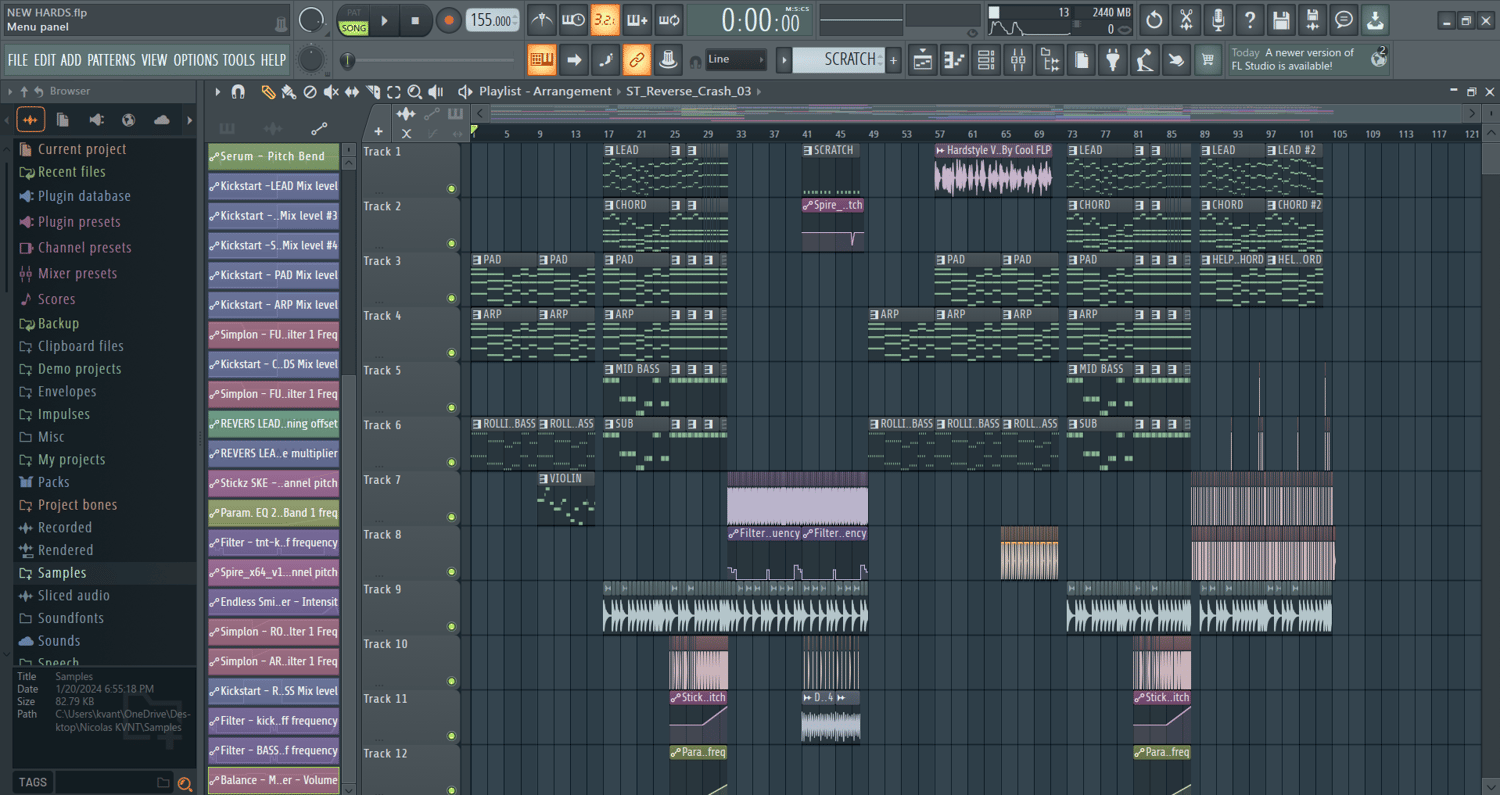
Task: Open the newer version available notification
Action: [x=1310, y=59]
